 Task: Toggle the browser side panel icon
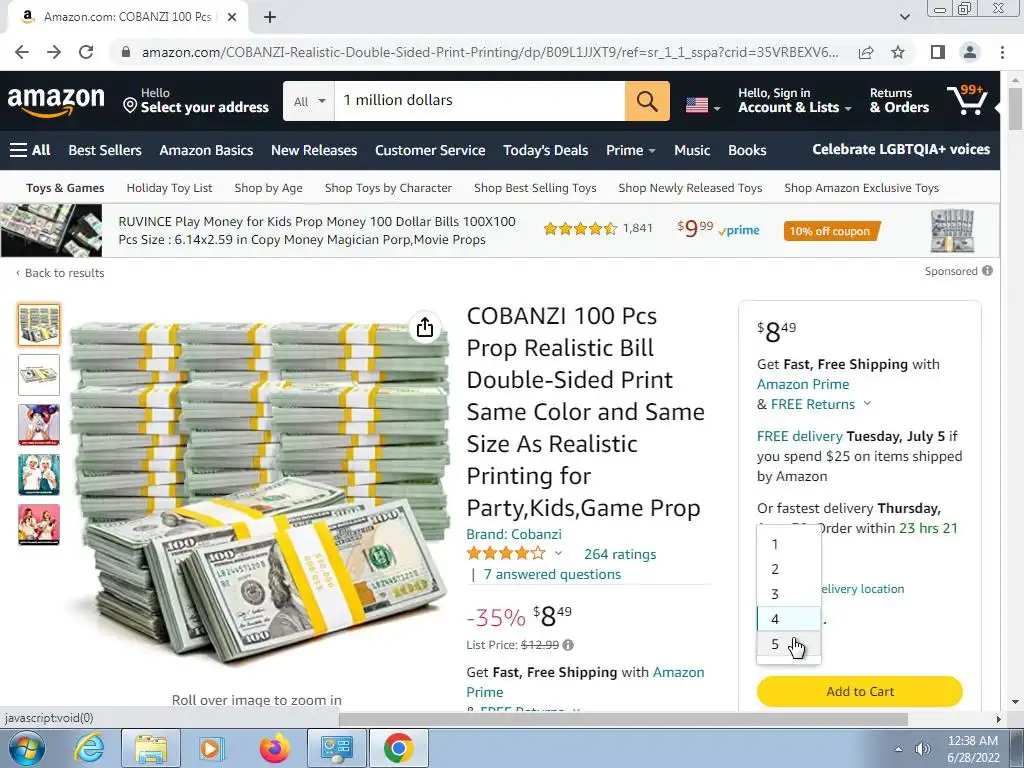[938, 52]
